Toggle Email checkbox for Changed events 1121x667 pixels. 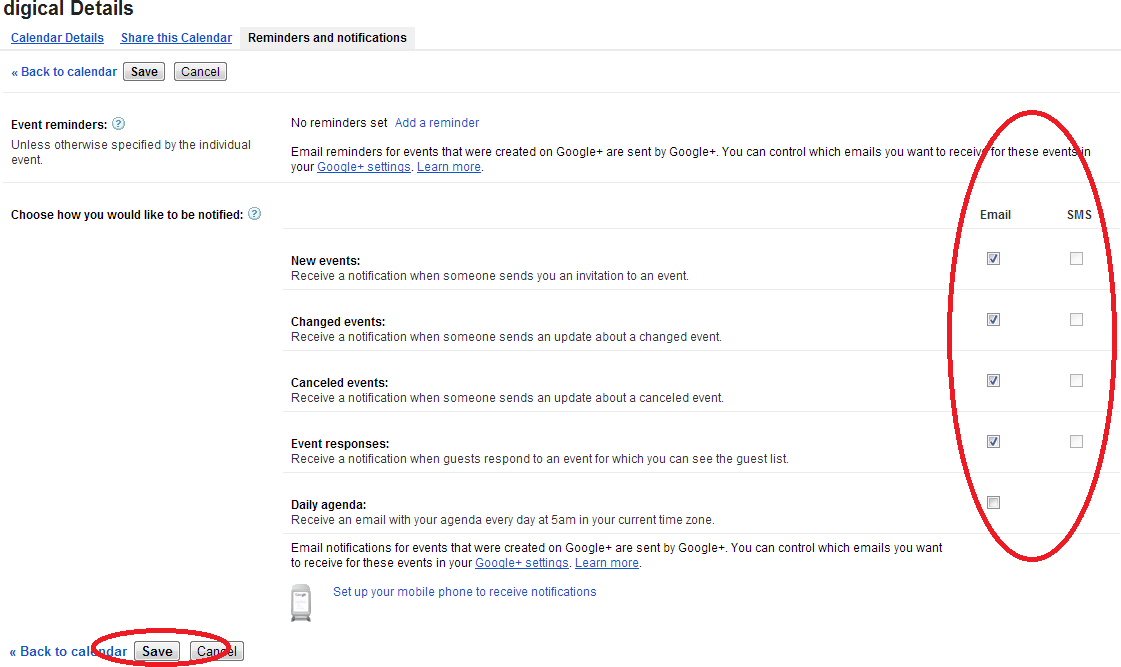coord(993,320)
